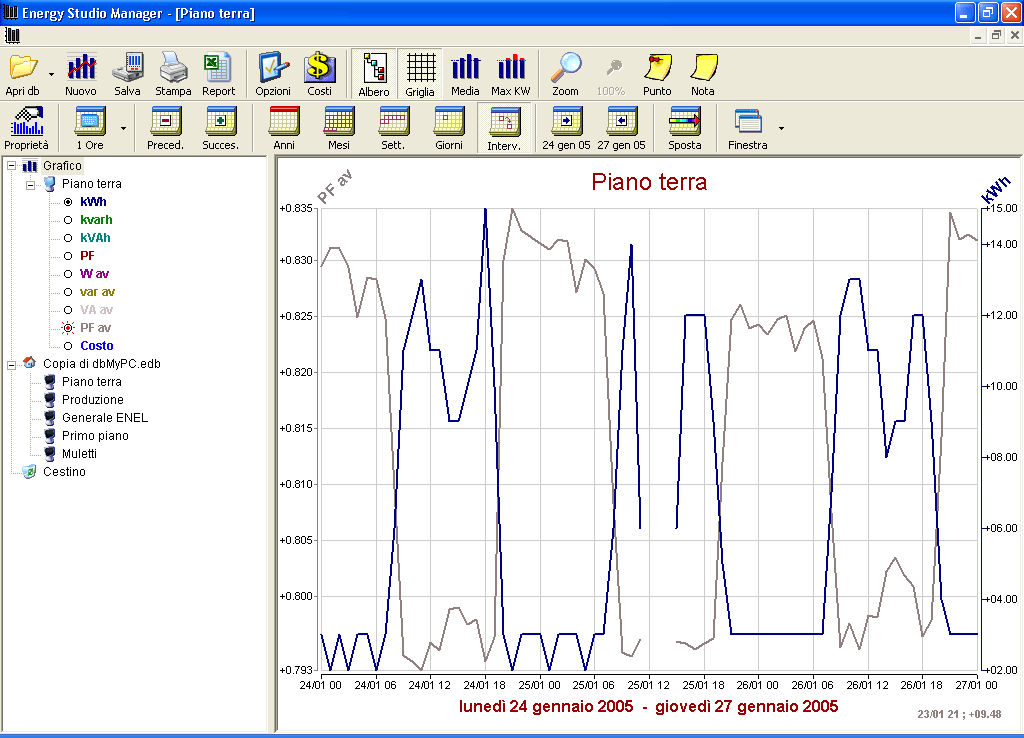Toggle the Griglia grid view
Viewport: 1024px width, 738px height.
[x=420, y=74]
